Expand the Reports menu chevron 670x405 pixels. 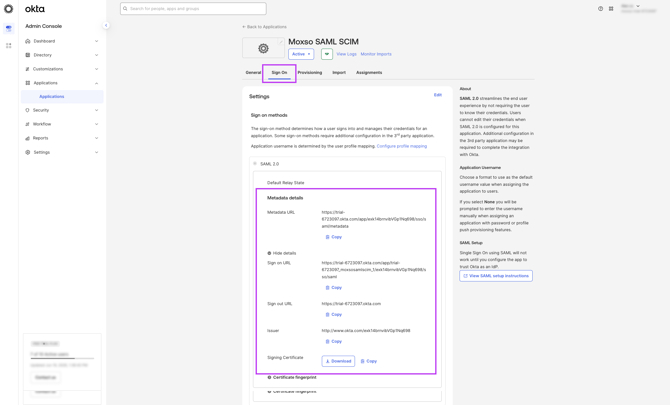[x=97, y=138]
